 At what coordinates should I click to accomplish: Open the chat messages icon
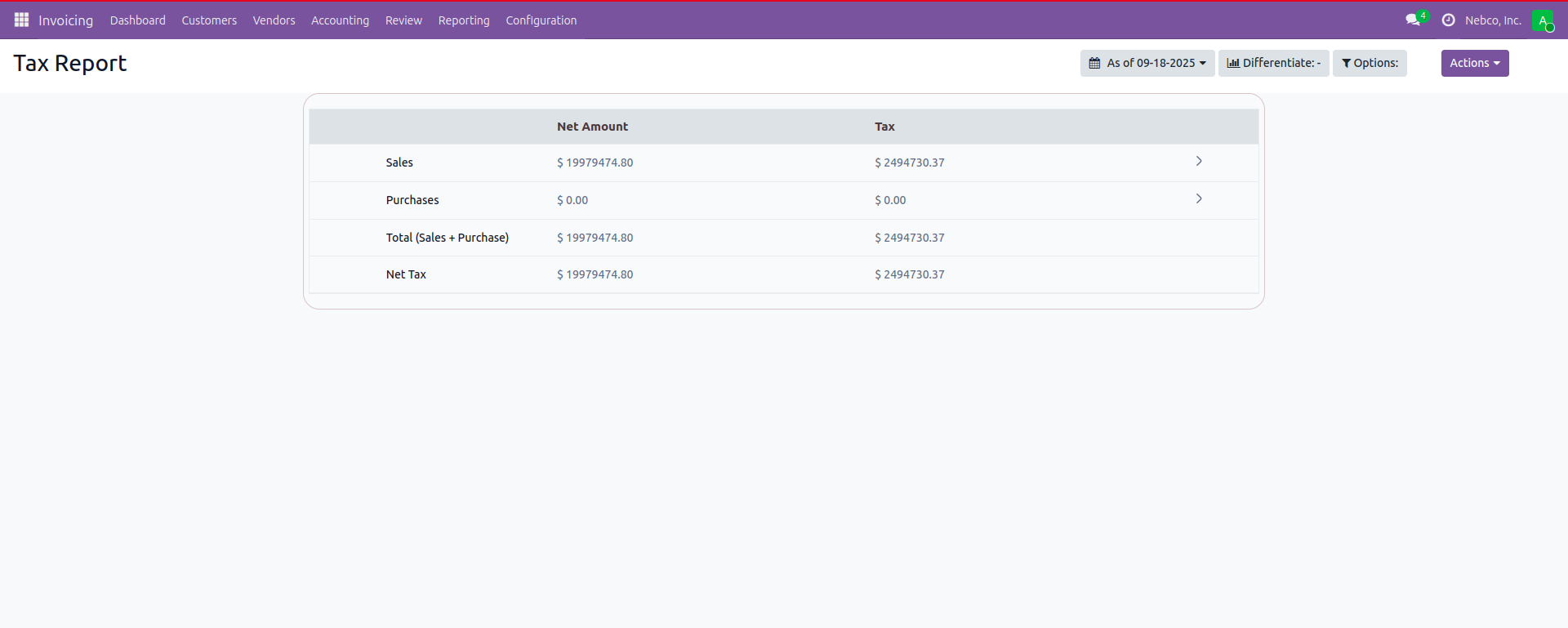tap(1413, 20)
